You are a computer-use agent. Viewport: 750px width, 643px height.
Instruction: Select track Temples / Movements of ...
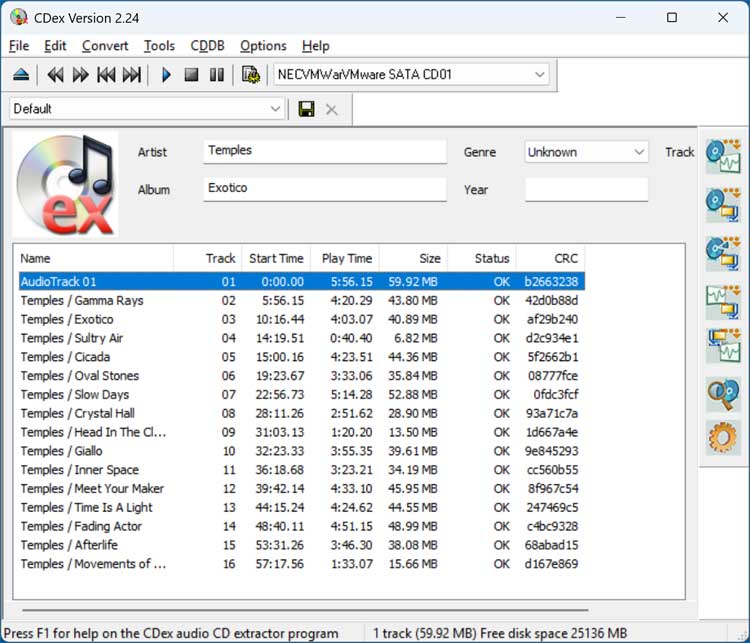(302, 564)
